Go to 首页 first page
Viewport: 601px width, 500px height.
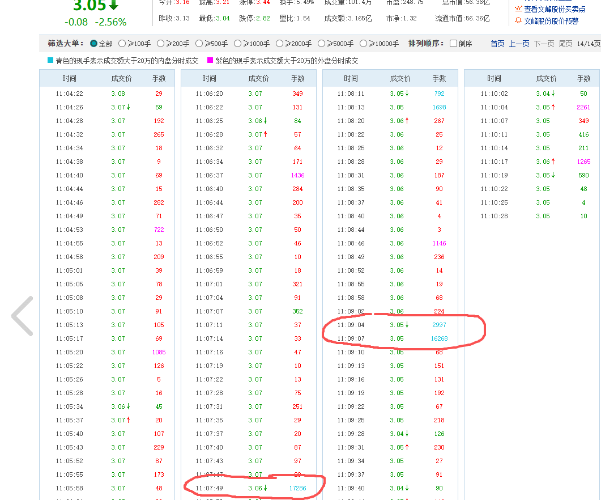[497, 44]
